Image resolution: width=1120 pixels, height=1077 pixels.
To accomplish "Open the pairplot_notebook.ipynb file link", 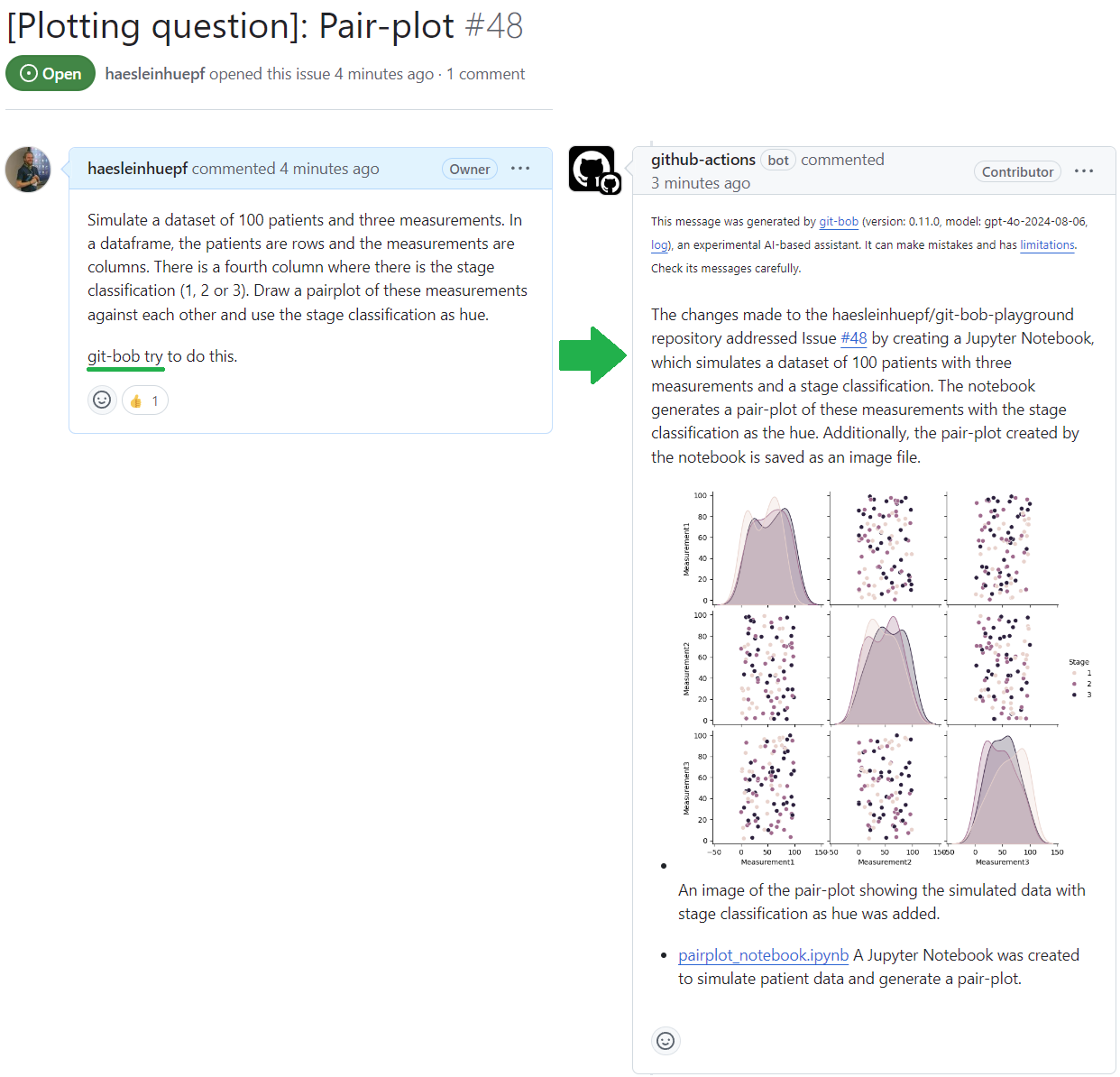I will point(763,955).
